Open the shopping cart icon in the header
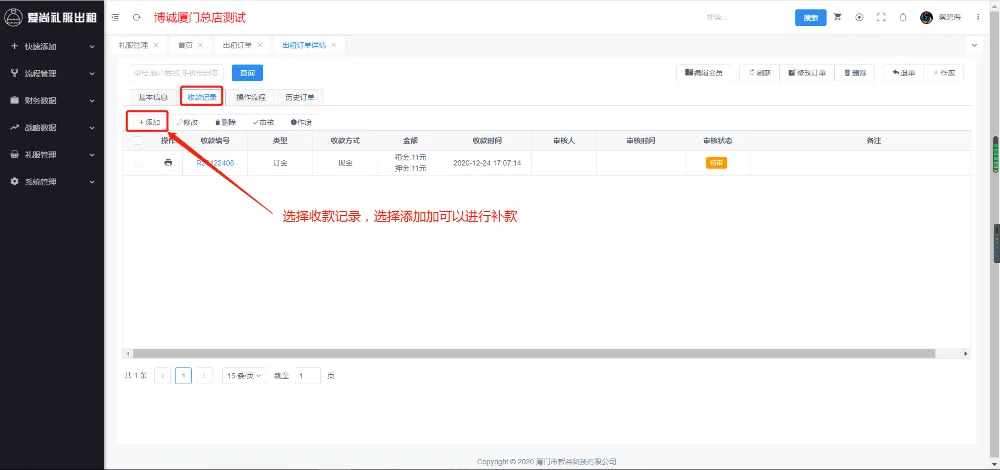The image size is (1000, 470). click(837, 18)
